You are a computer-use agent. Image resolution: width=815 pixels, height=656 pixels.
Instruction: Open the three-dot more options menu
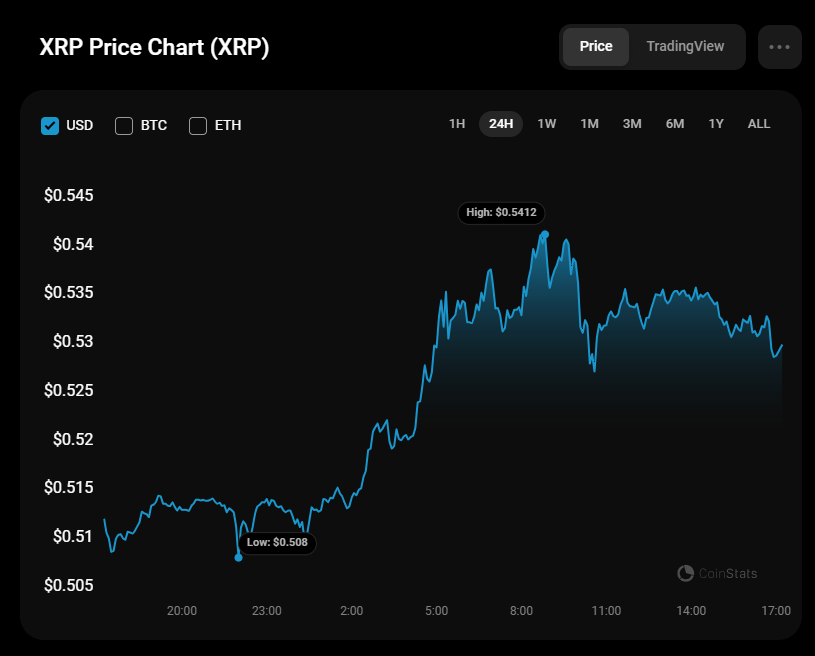pyautogui.click(x=779, y=47)
